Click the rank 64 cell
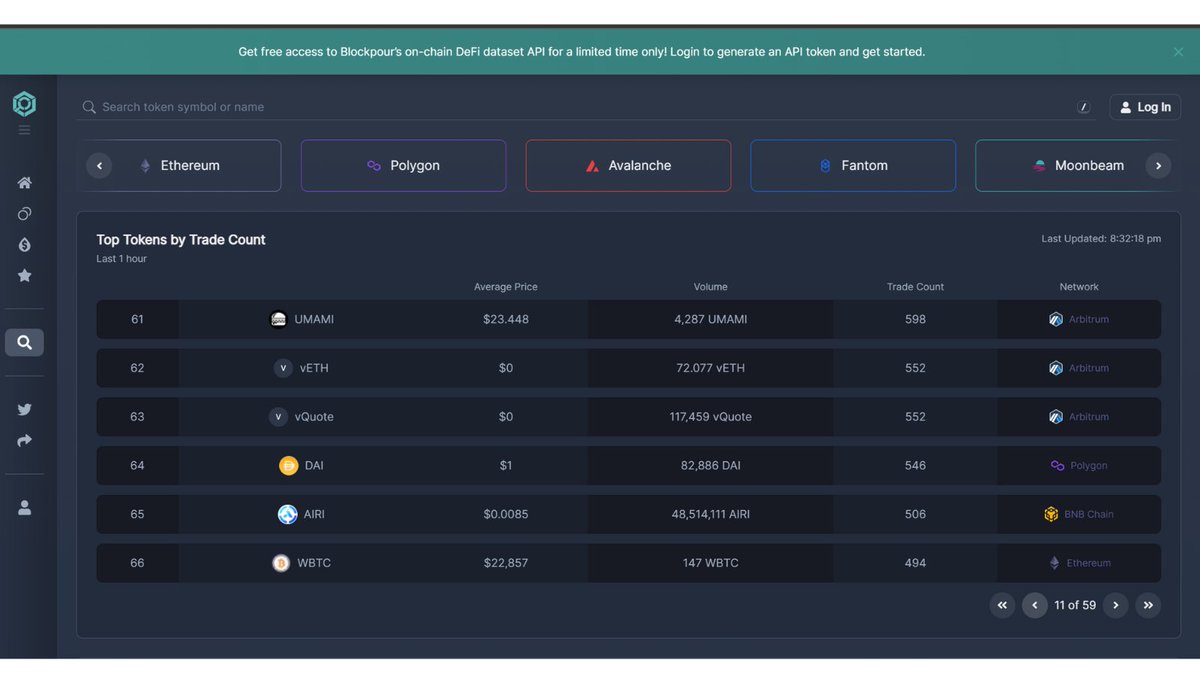 pos(137,466)
